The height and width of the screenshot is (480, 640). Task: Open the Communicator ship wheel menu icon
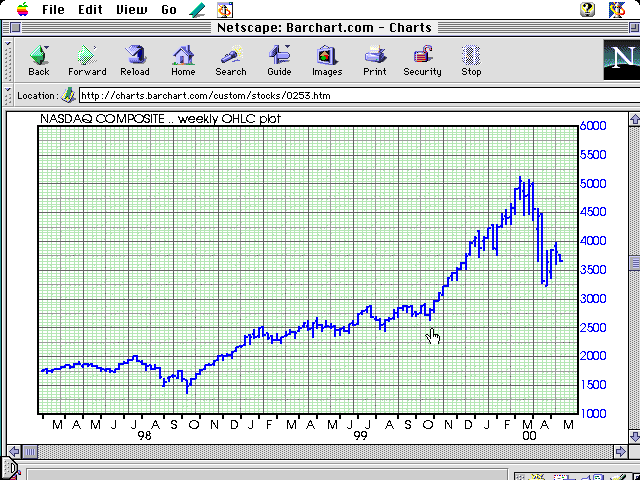coord(224,10)
